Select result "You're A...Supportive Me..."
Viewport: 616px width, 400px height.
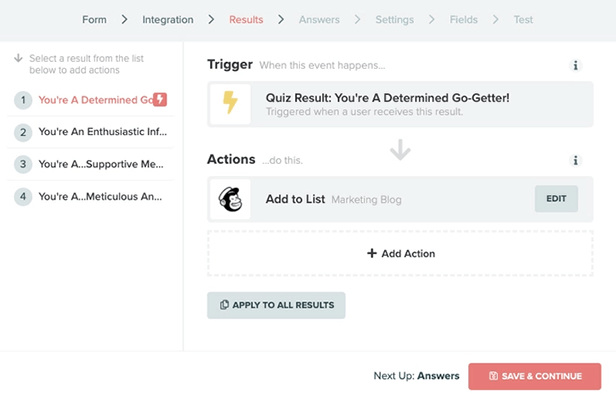(103, 164)
